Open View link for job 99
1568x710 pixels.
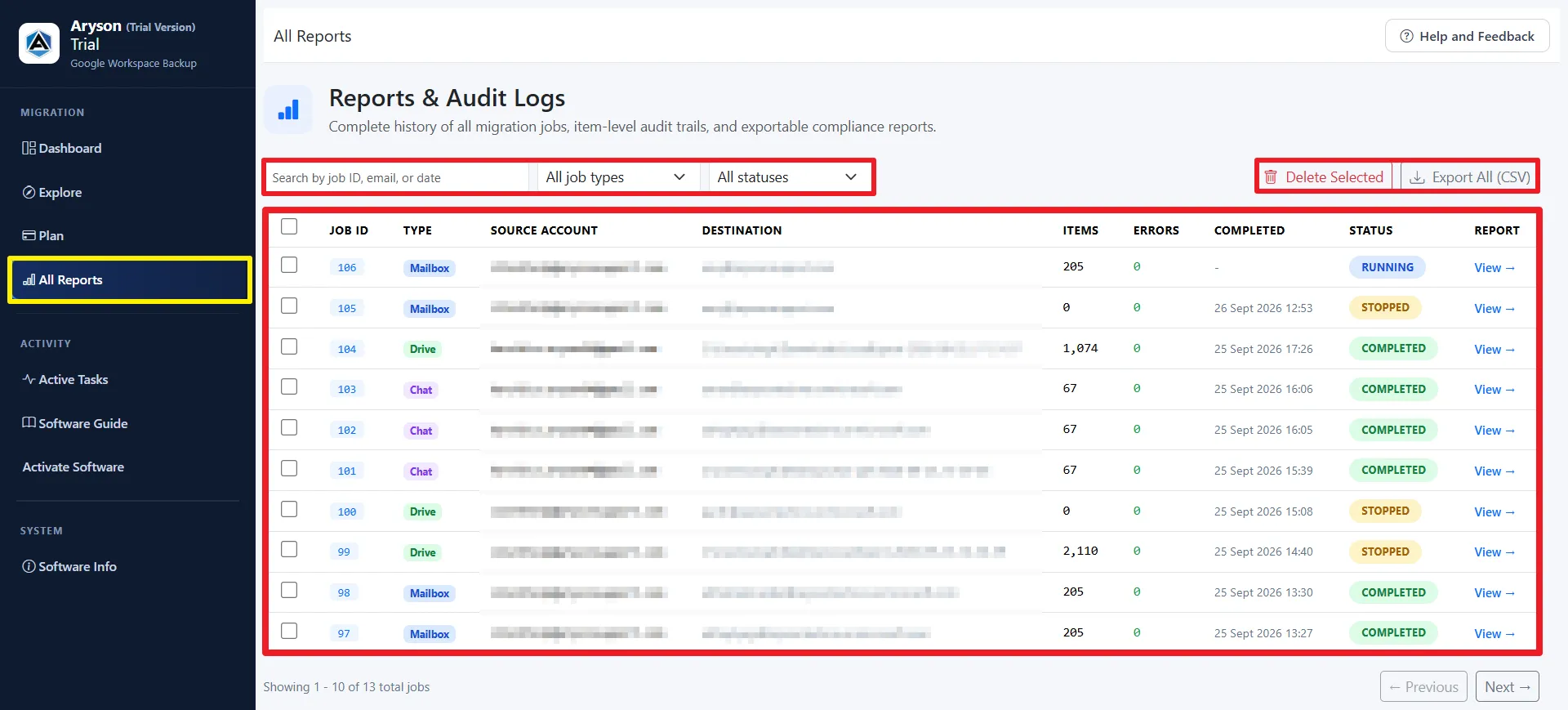(x=1494, y=552)
